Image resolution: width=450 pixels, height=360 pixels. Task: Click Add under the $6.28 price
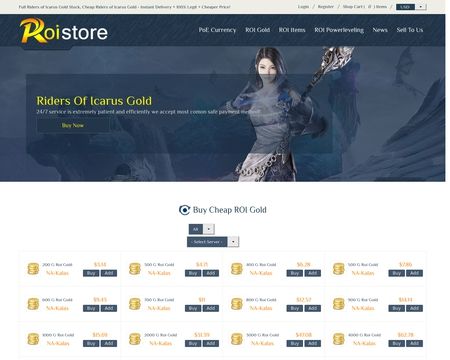(x=313, y=273)
